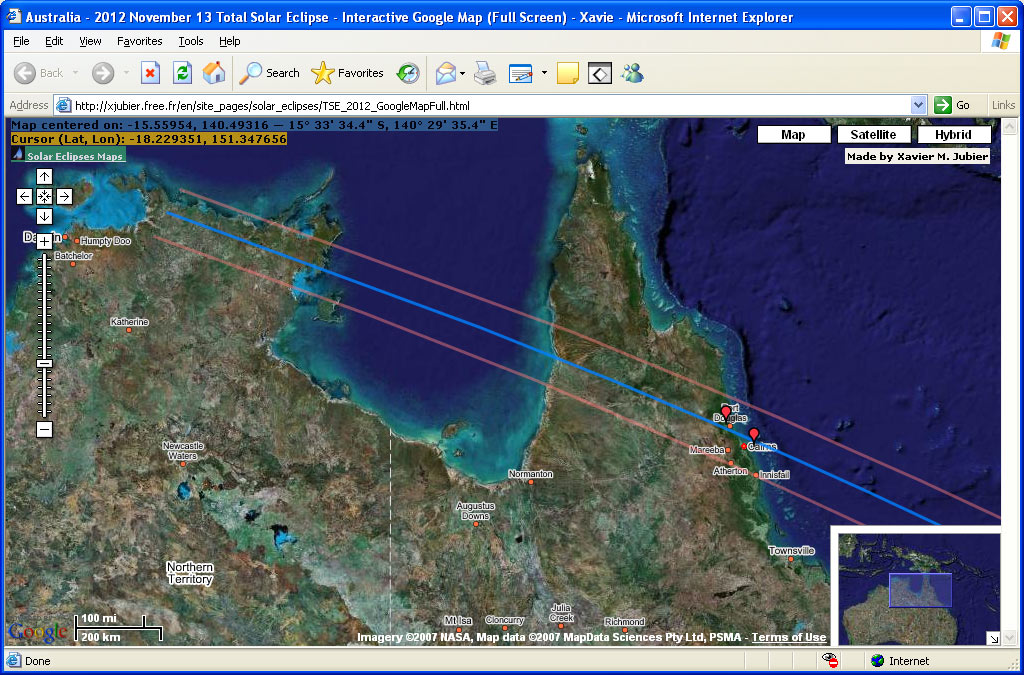Viewport: 1024px width, 675px height.
Task: Refresh the page with green arrows icon
Action: coord(182,73)
